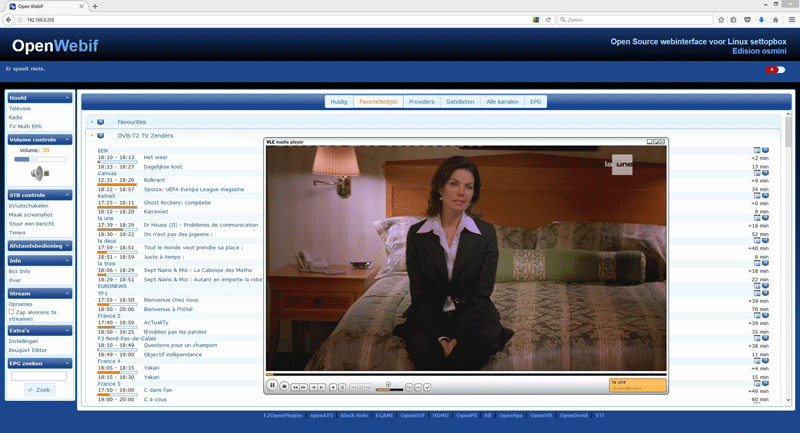
Task: Open the Firefox hamburger menu
Action: (791, 20)
